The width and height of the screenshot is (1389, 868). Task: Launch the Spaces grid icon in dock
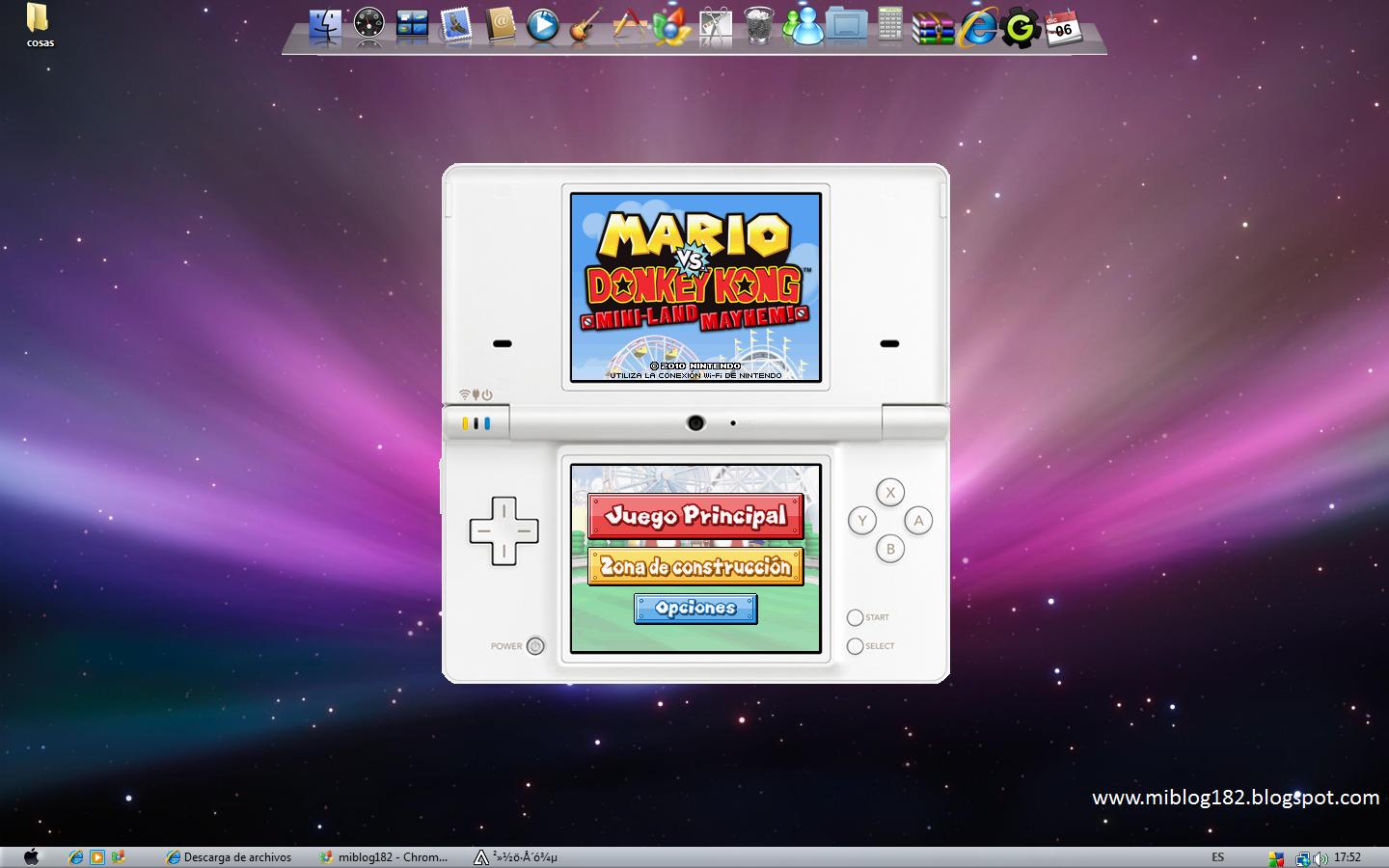pyautogui.click(x=412, y=24)
